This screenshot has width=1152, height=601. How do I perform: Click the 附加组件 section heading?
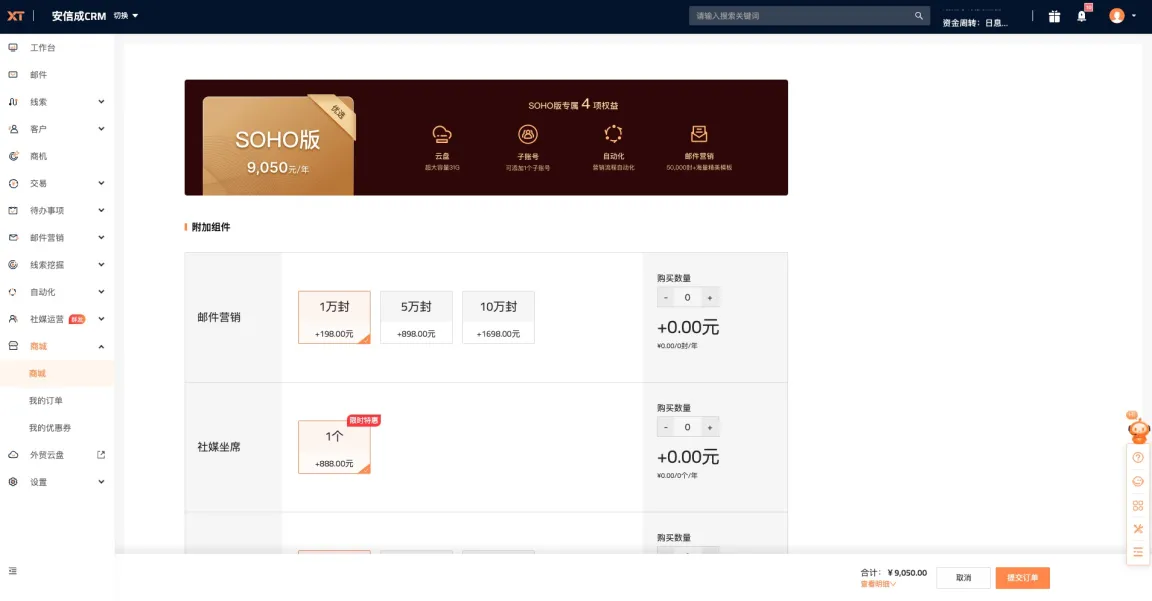(211, 227)
